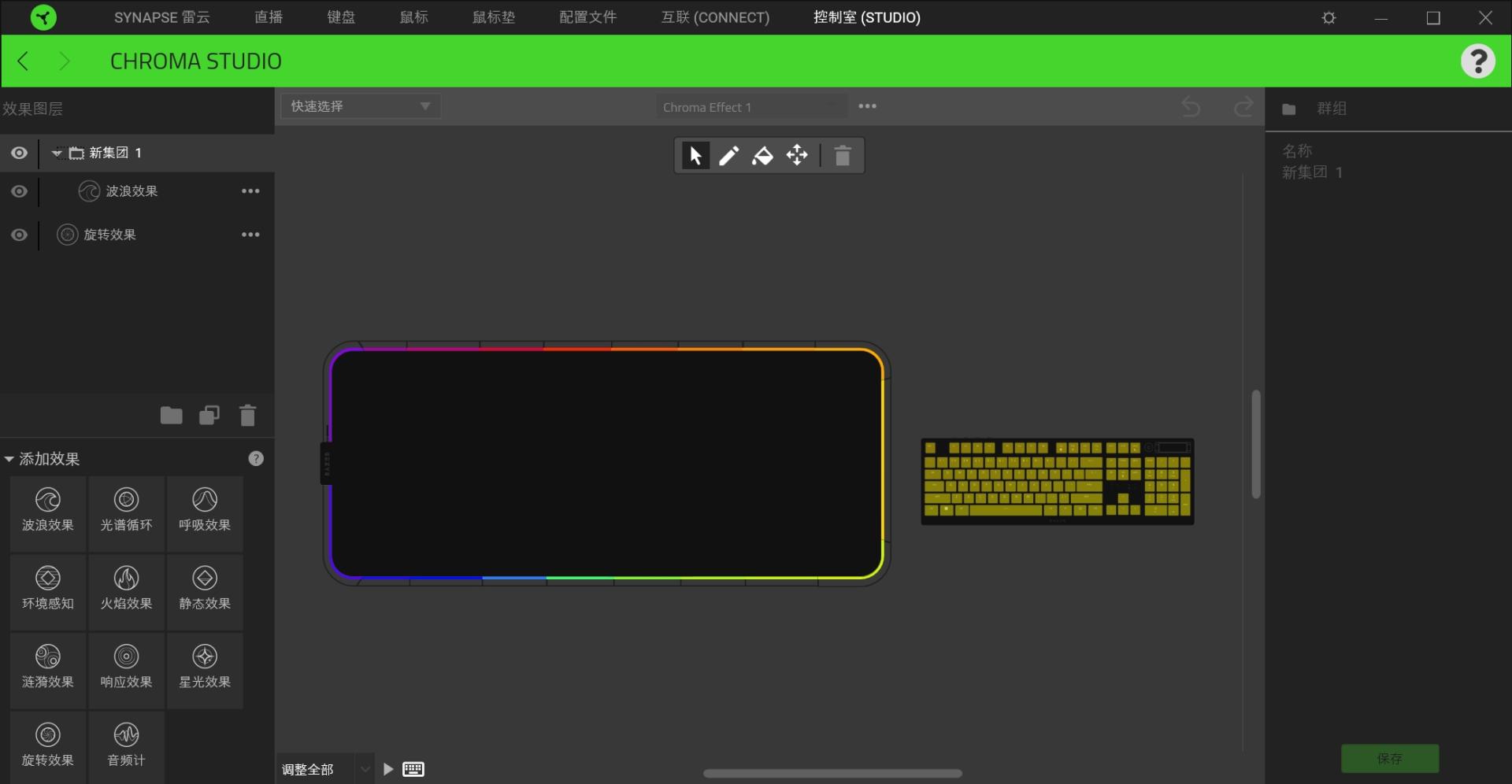1512x784 pixels.
Task: Go back with the left arrow
Action: [x=23, y=61]
